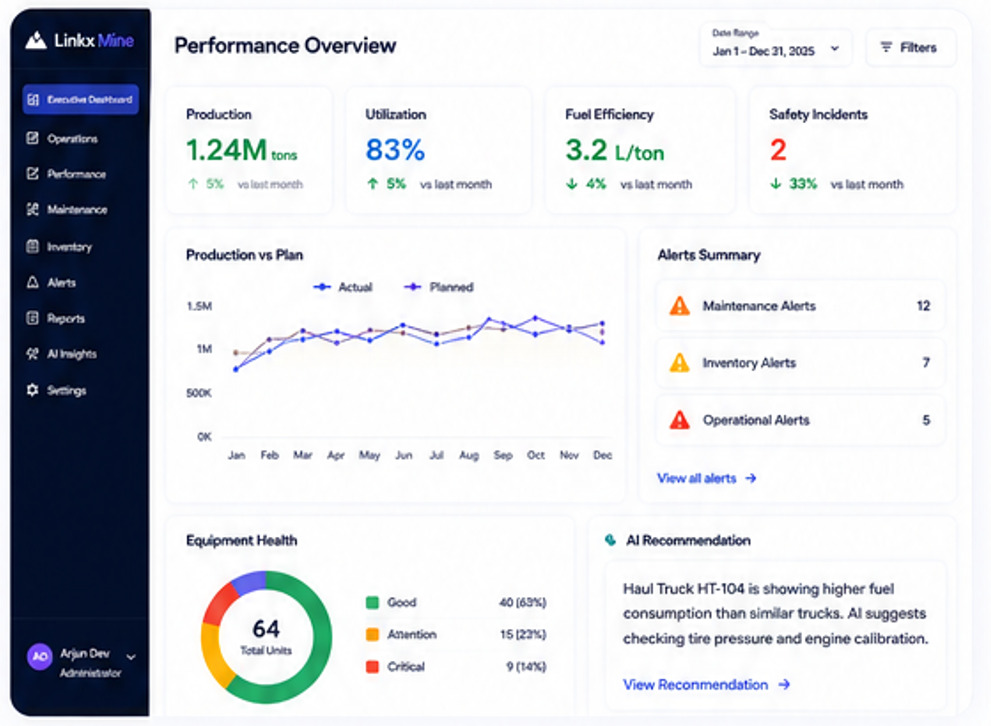Click the Good 40 (63%) value
Viewport: 991px width, 726px height.
(523, 602)
